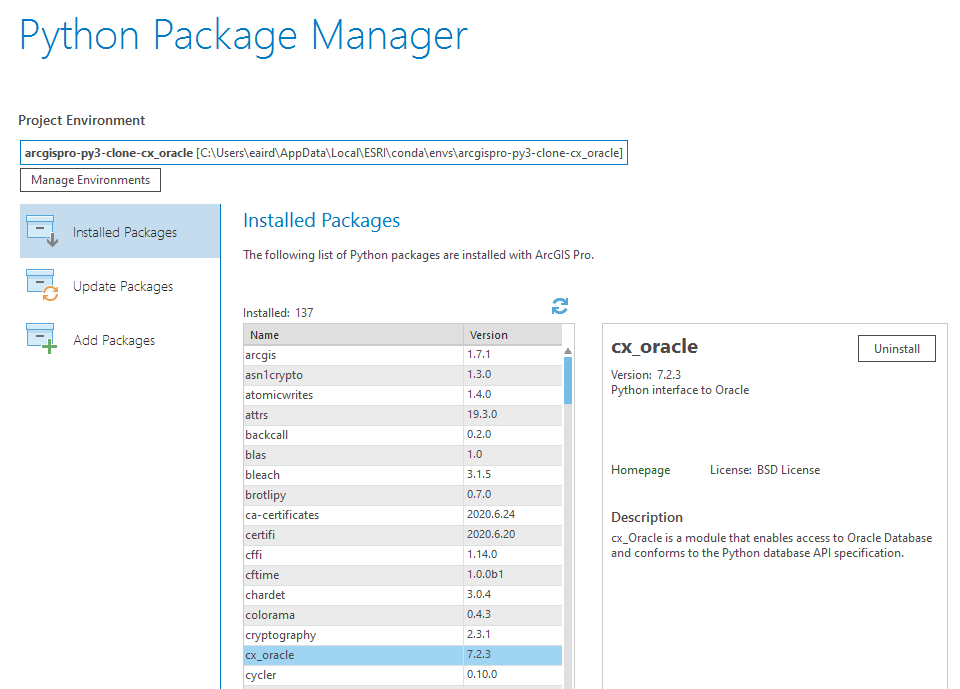Screen dimensions: 960x689
Task: Click the package list scroll up arrow
Action: 568,351
